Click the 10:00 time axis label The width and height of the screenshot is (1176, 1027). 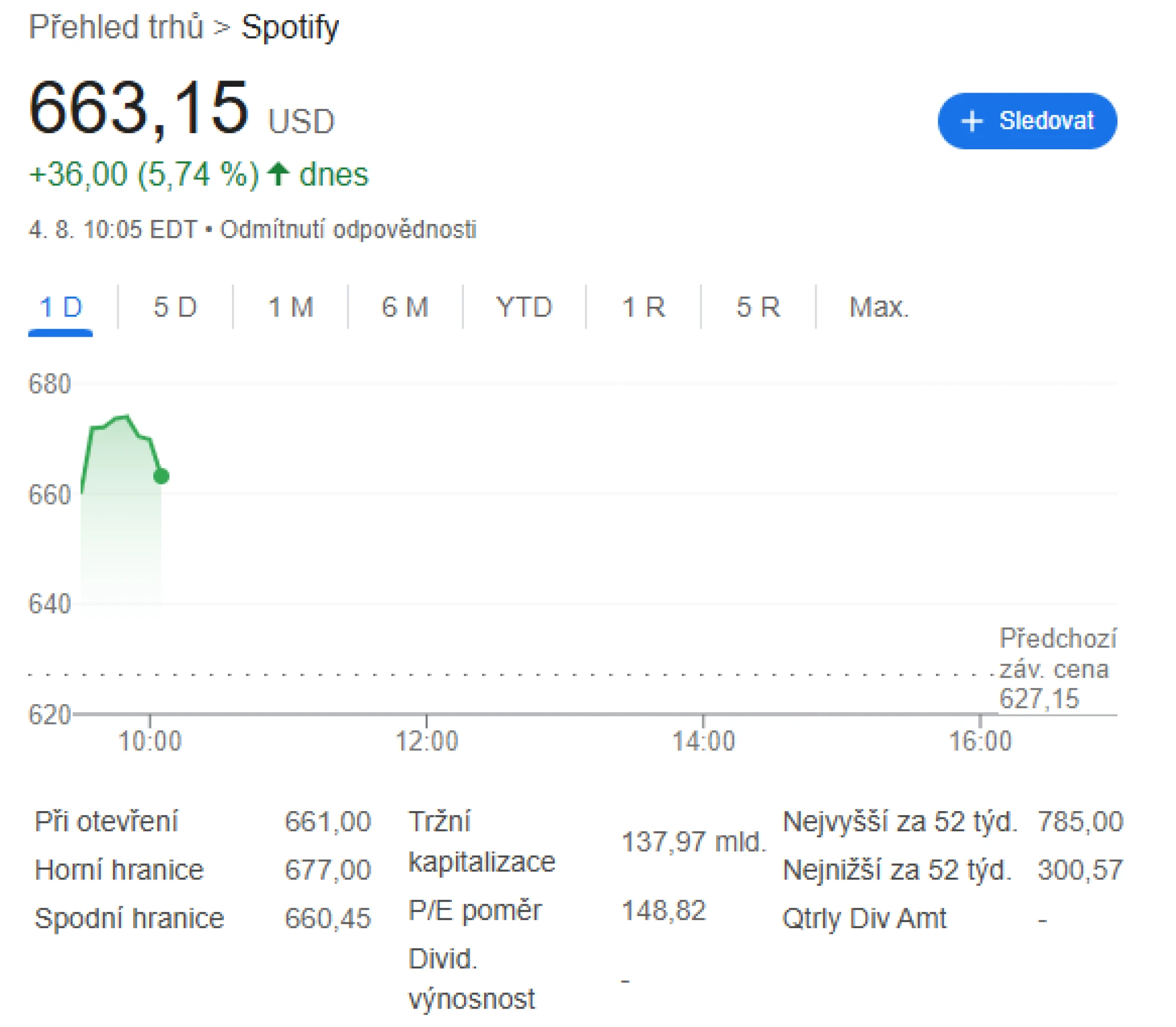point(150,741)
